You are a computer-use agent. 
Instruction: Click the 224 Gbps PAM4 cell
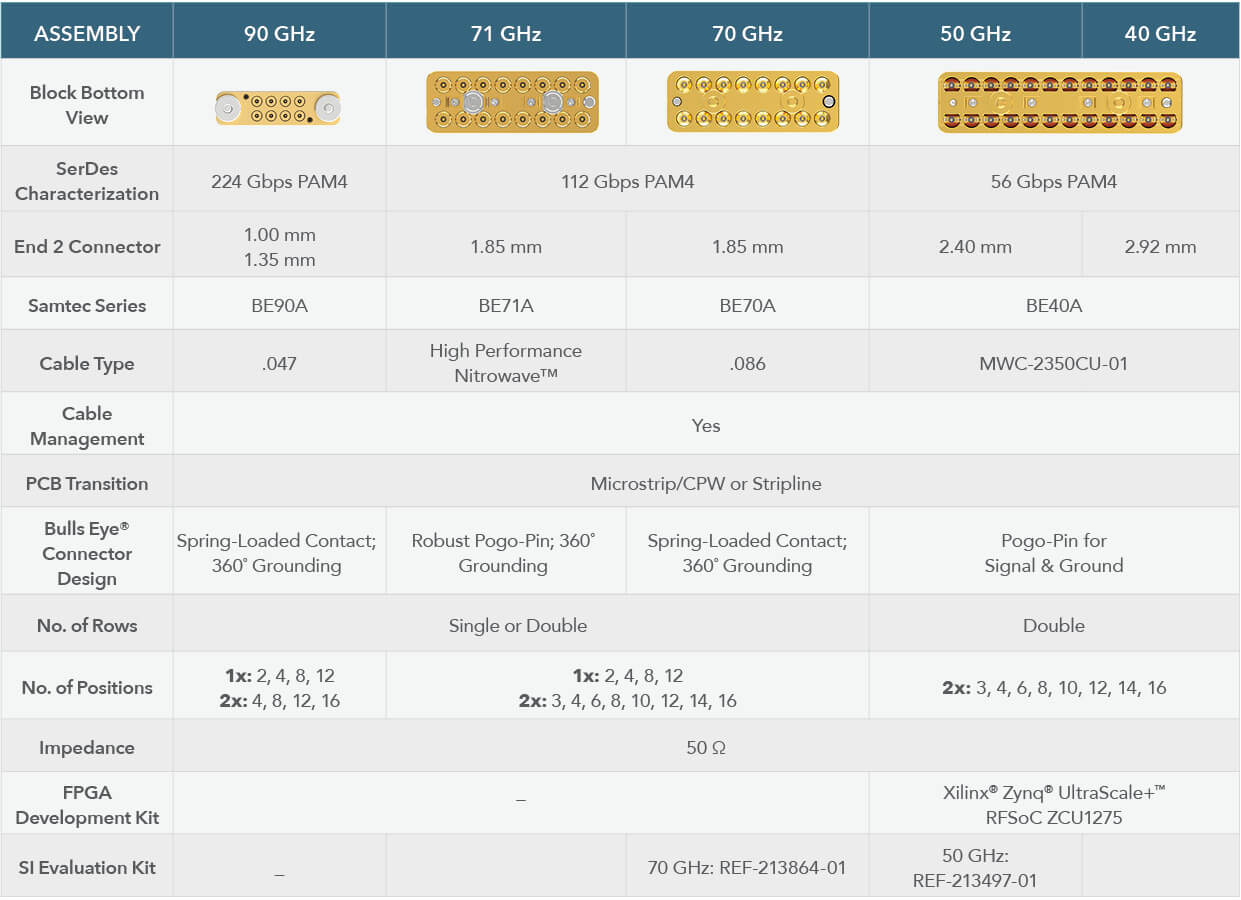click(x=279, y=182)
